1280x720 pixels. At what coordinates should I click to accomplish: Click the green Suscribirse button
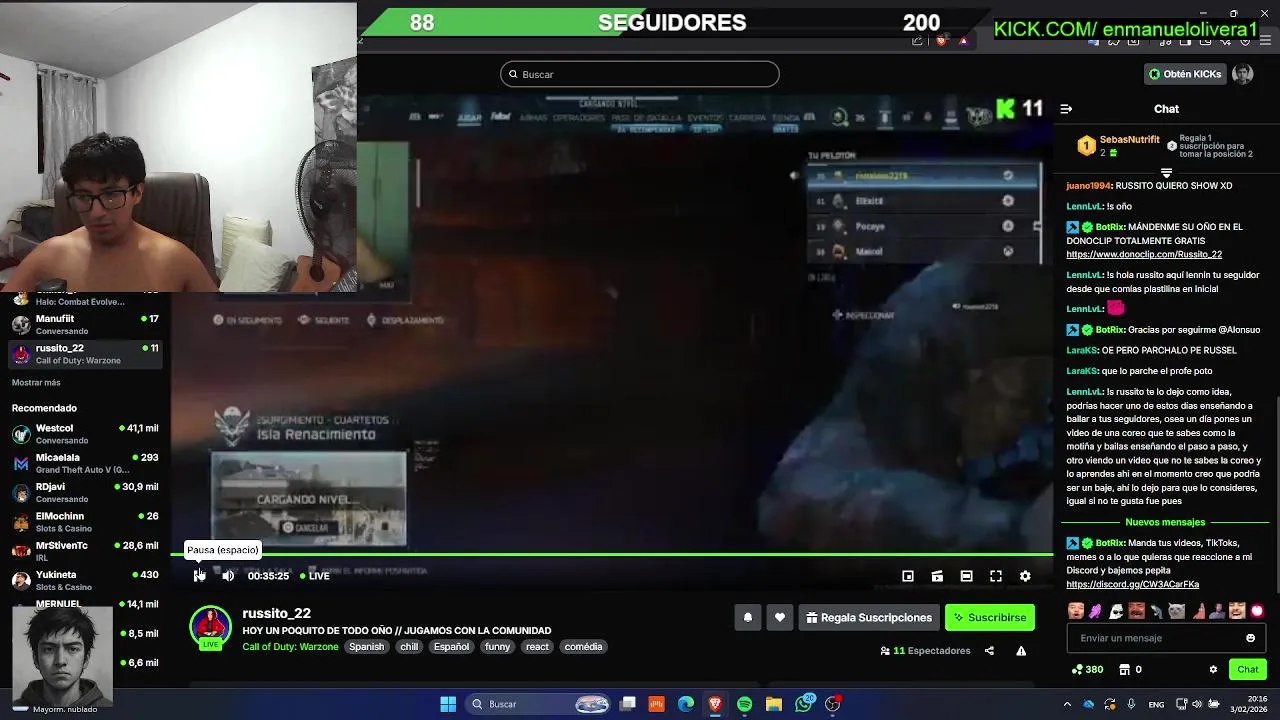click(990, 618)
